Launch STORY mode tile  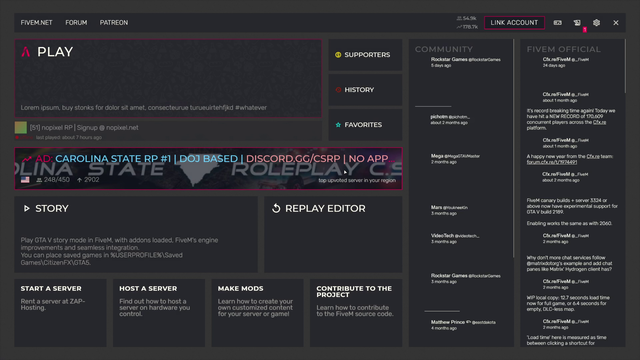click(136, 234)
